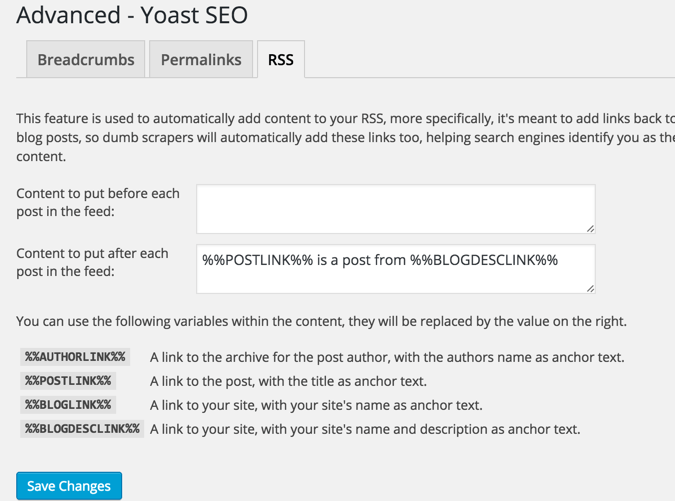Click the %%POSTLINK%% variable tag in list
This screenshot has height=501, width=675.
[x=69, y=381]
